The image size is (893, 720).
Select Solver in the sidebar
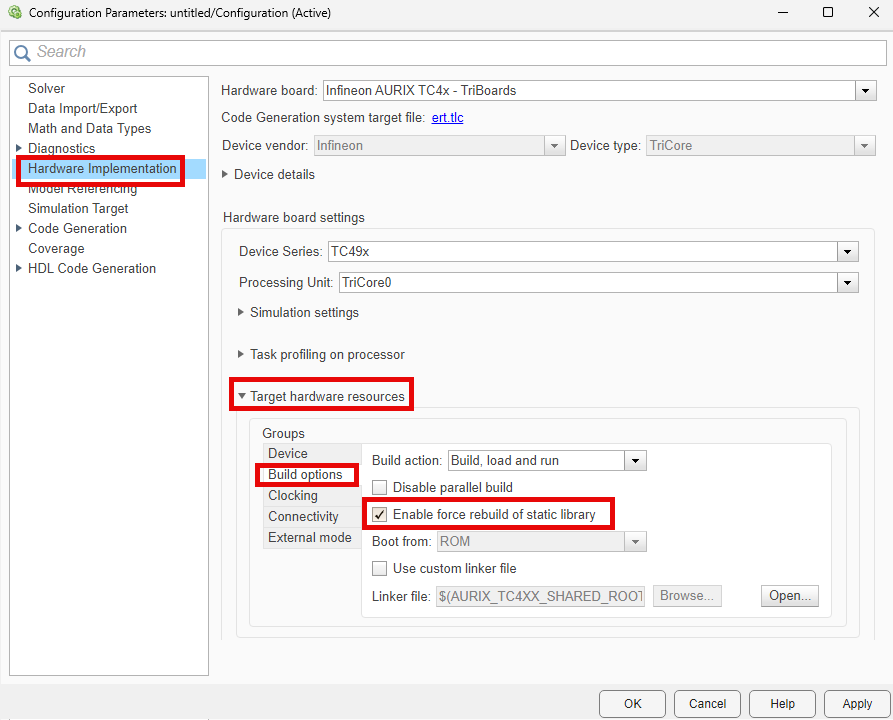click(46, 88)
